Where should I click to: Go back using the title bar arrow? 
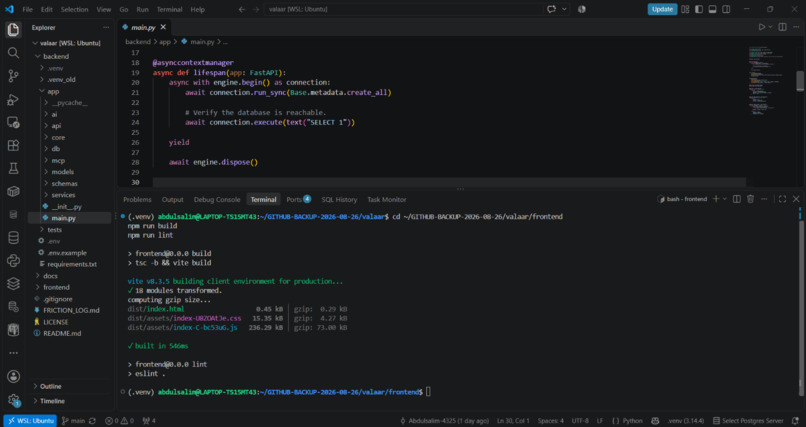(x=242, y=9)
